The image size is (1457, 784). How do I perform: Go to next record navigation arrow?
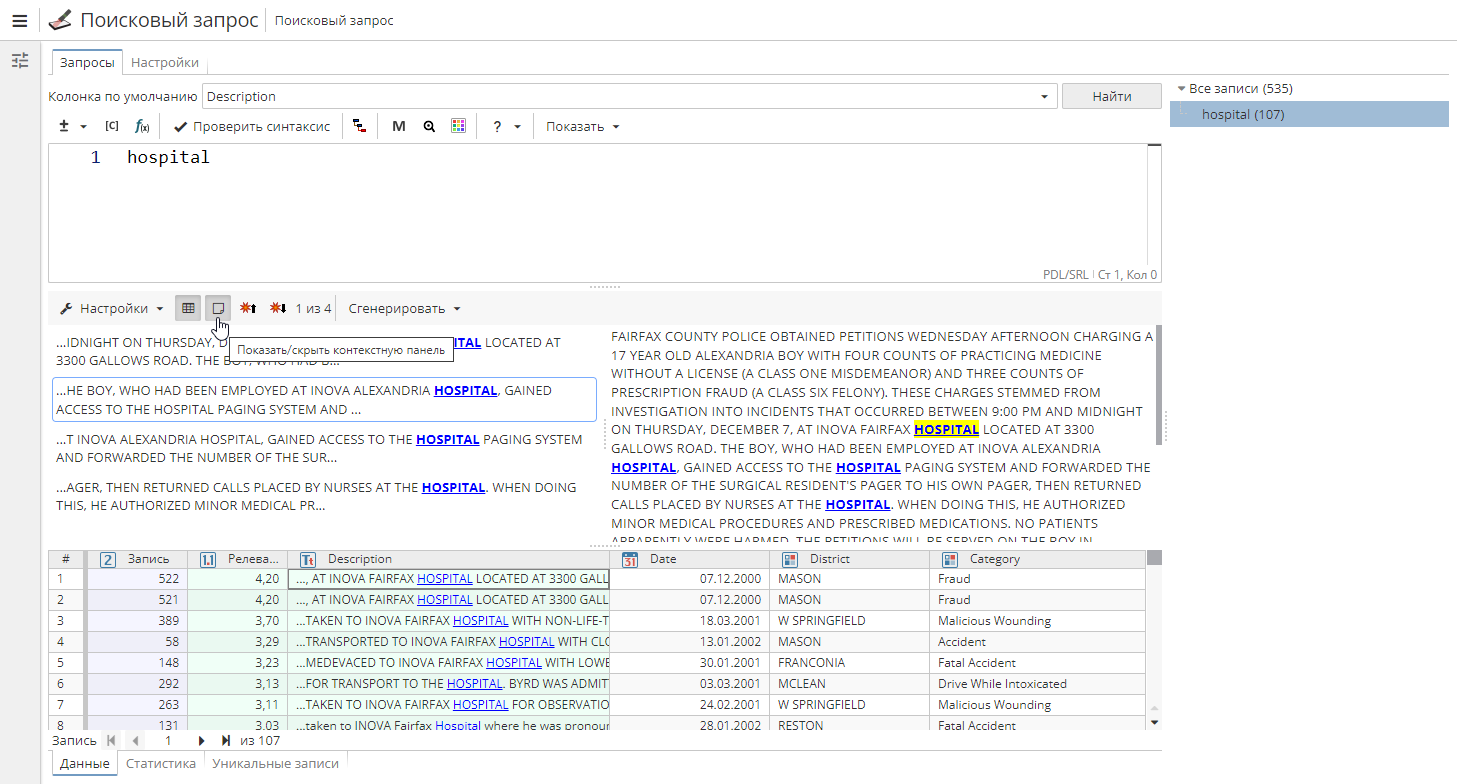coord(201,741)
